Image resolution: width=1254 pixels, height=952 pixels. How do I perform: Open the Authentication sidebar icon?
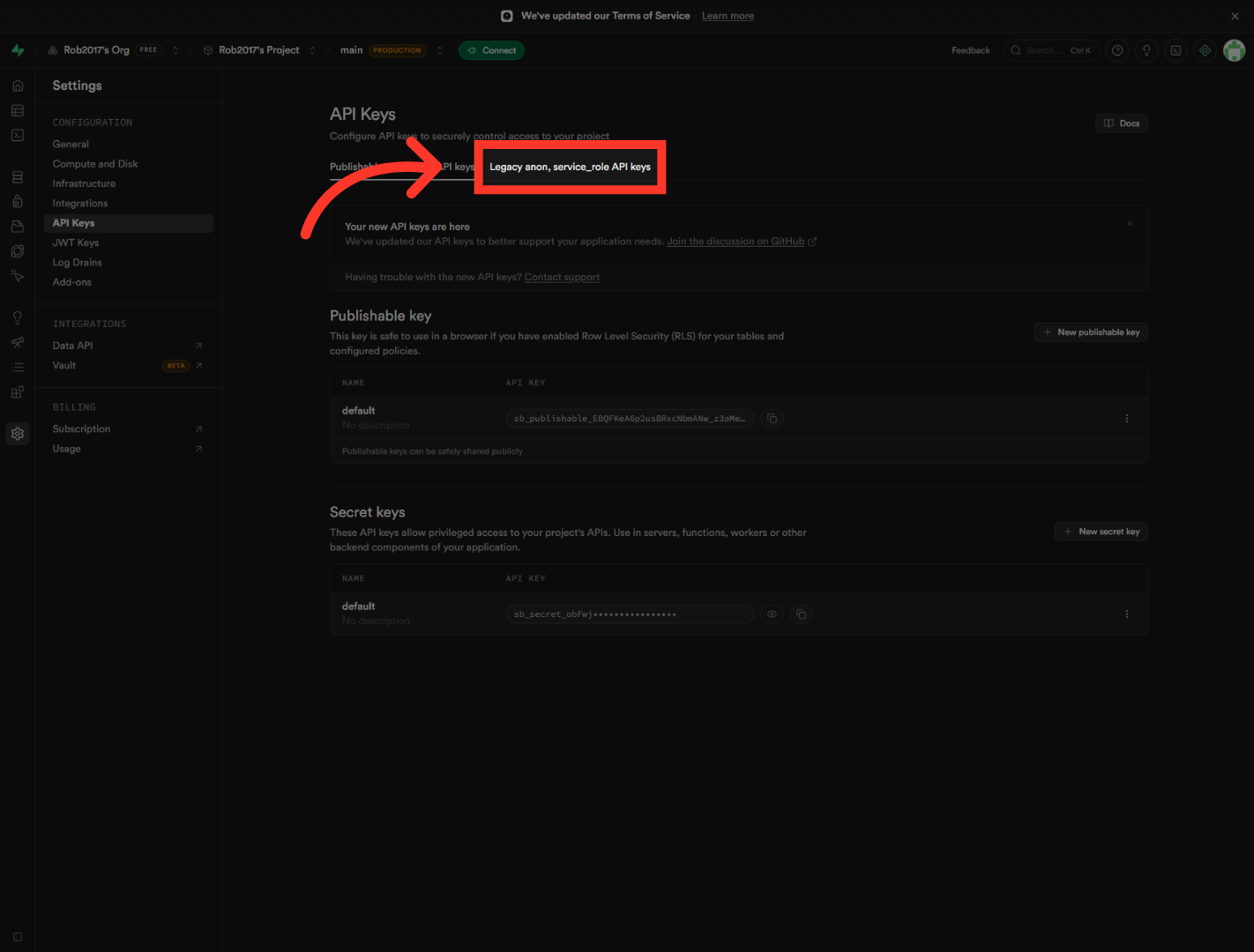pyautogui.click(x=18, y=202)
